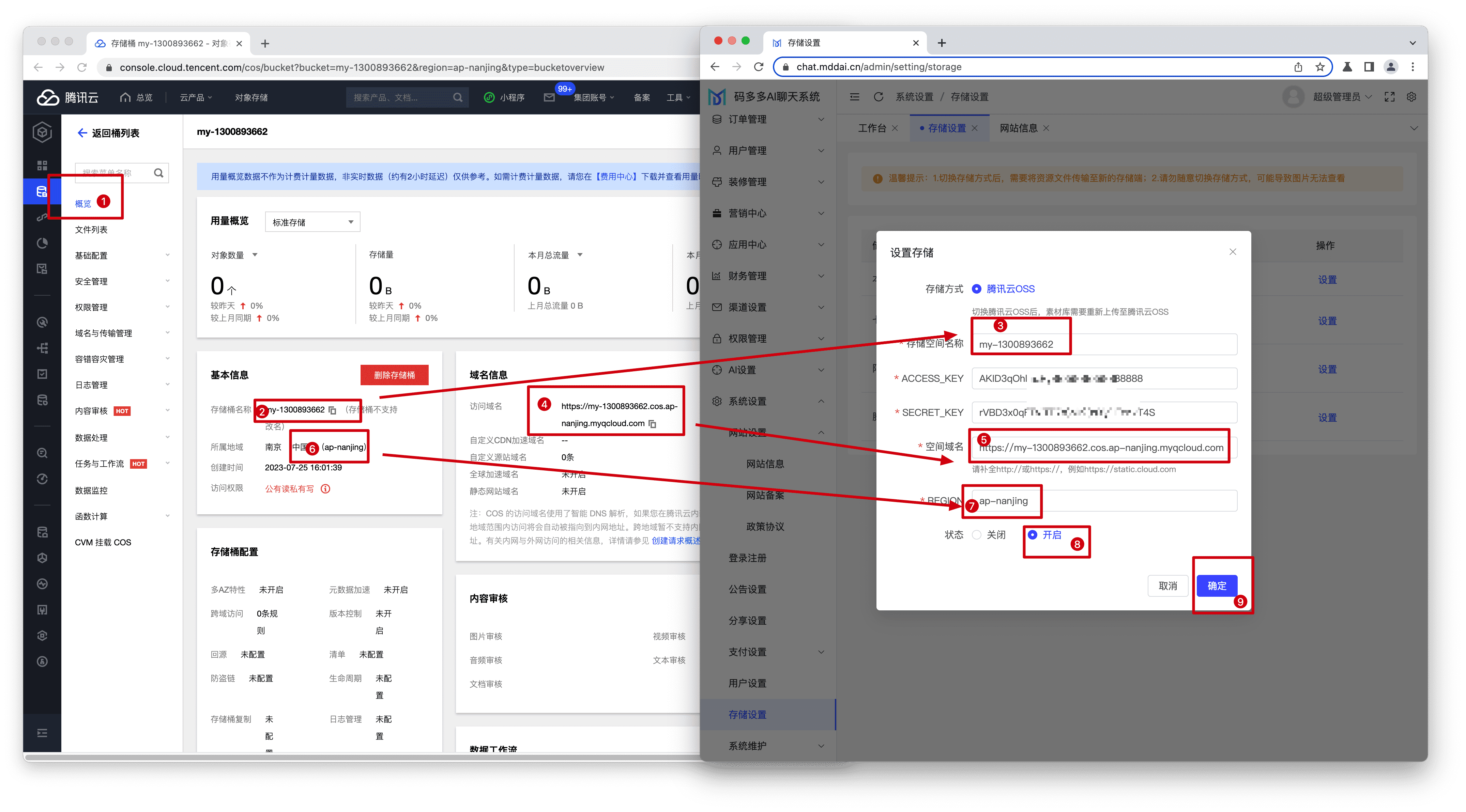Open 网站信息 in the admin sidebar

[x=765, y=464]
